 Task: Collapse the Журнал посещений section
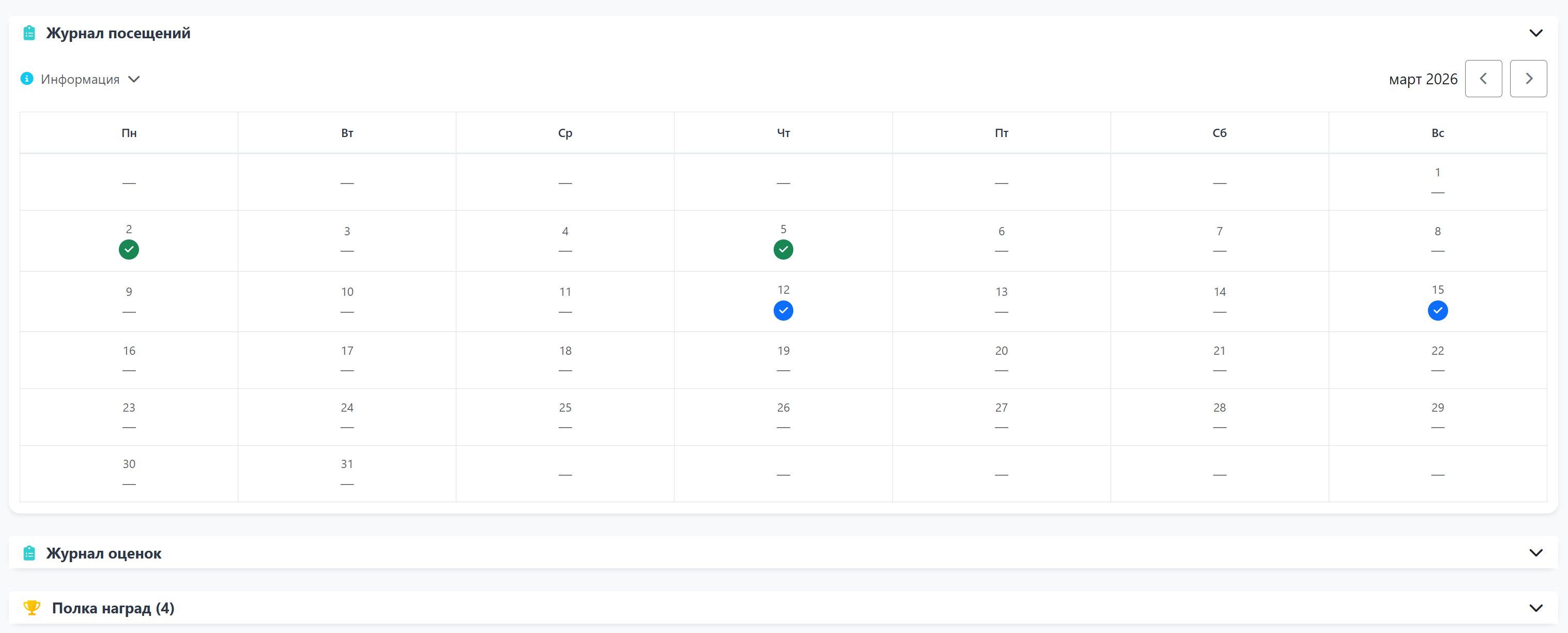coord(1536,33)
